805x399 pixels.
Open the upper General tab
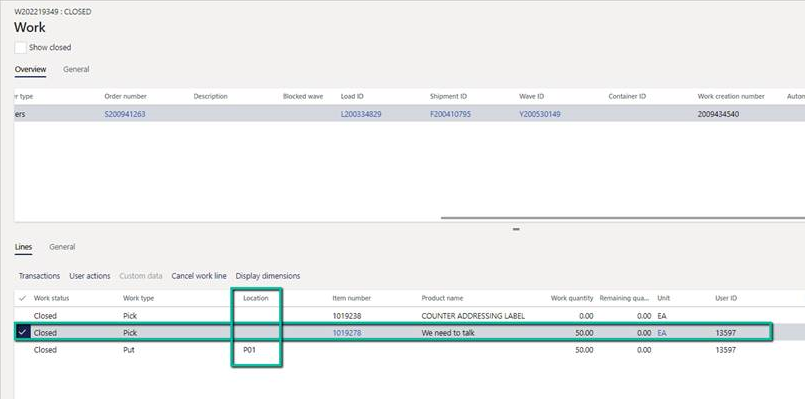point(76,69)
